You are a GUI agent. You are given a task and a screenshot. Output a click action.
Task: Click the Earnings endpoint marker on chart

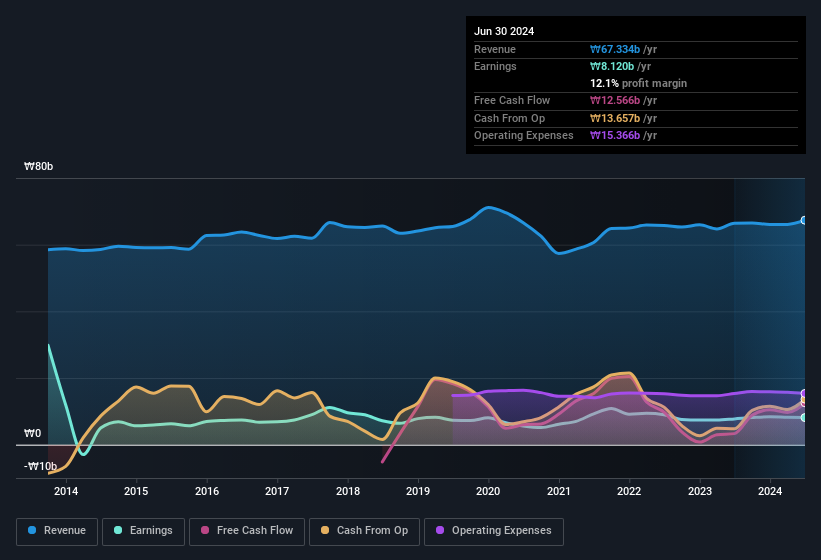point(804,417)
